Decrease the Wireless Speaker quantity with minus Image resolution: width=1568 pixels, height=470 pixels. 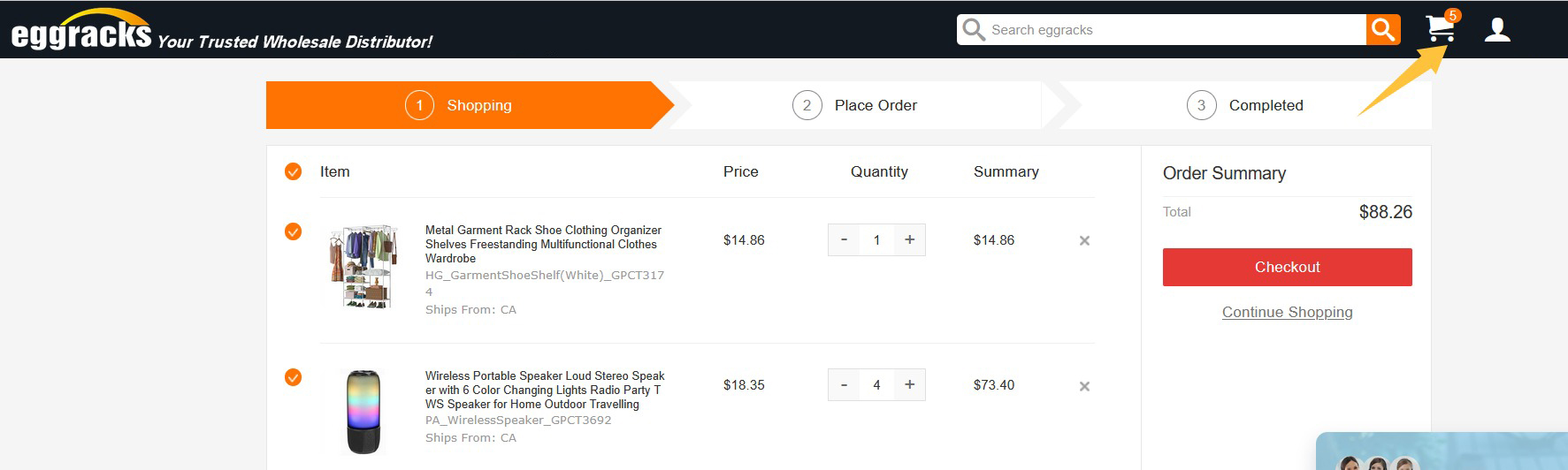844,384
